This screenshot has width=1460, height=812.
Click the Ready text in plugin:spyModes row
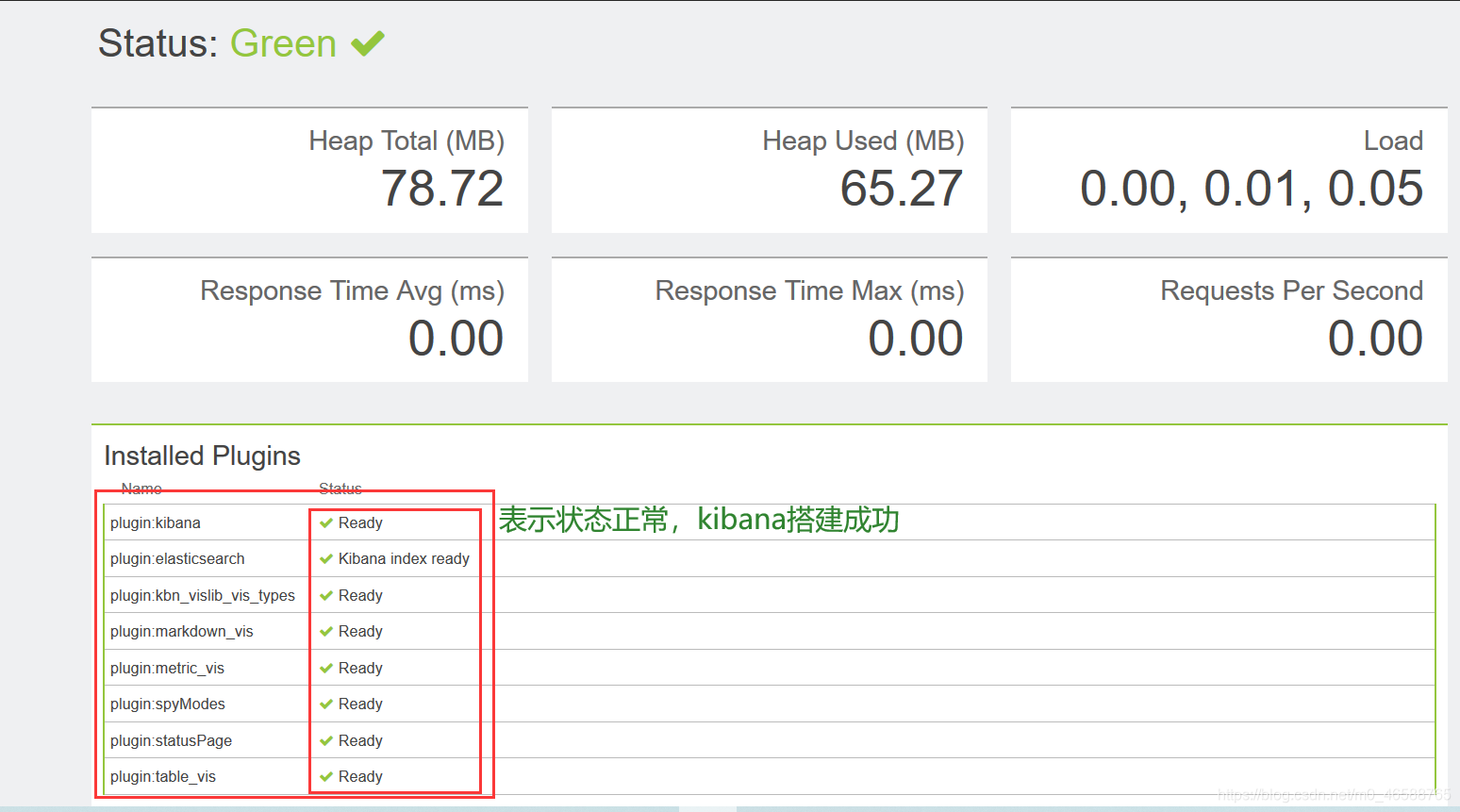[x=360, y=704]
